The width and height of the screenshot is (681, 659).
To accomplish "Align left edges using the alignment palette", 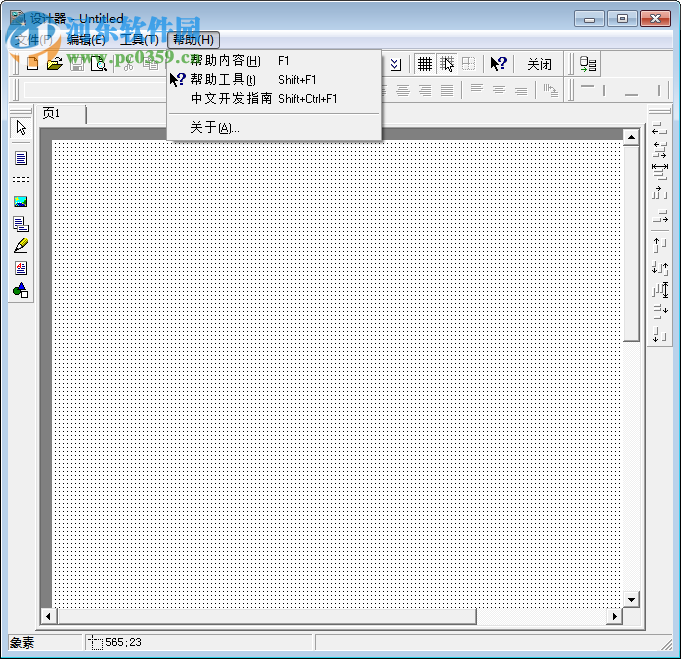I will pyautogui.click(x=660, y=128).
